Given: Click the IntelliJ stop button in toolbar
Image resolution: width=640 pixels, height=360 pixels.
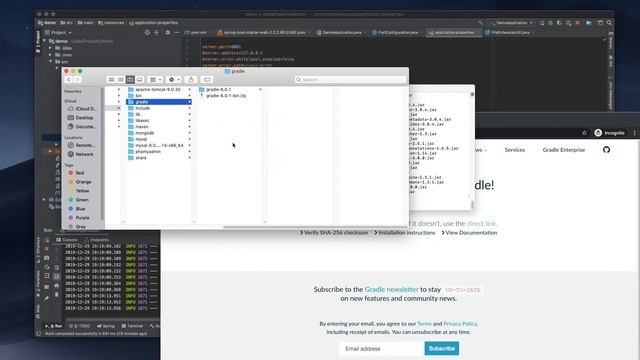Looking at the screenshot, I should click(578, 23).
